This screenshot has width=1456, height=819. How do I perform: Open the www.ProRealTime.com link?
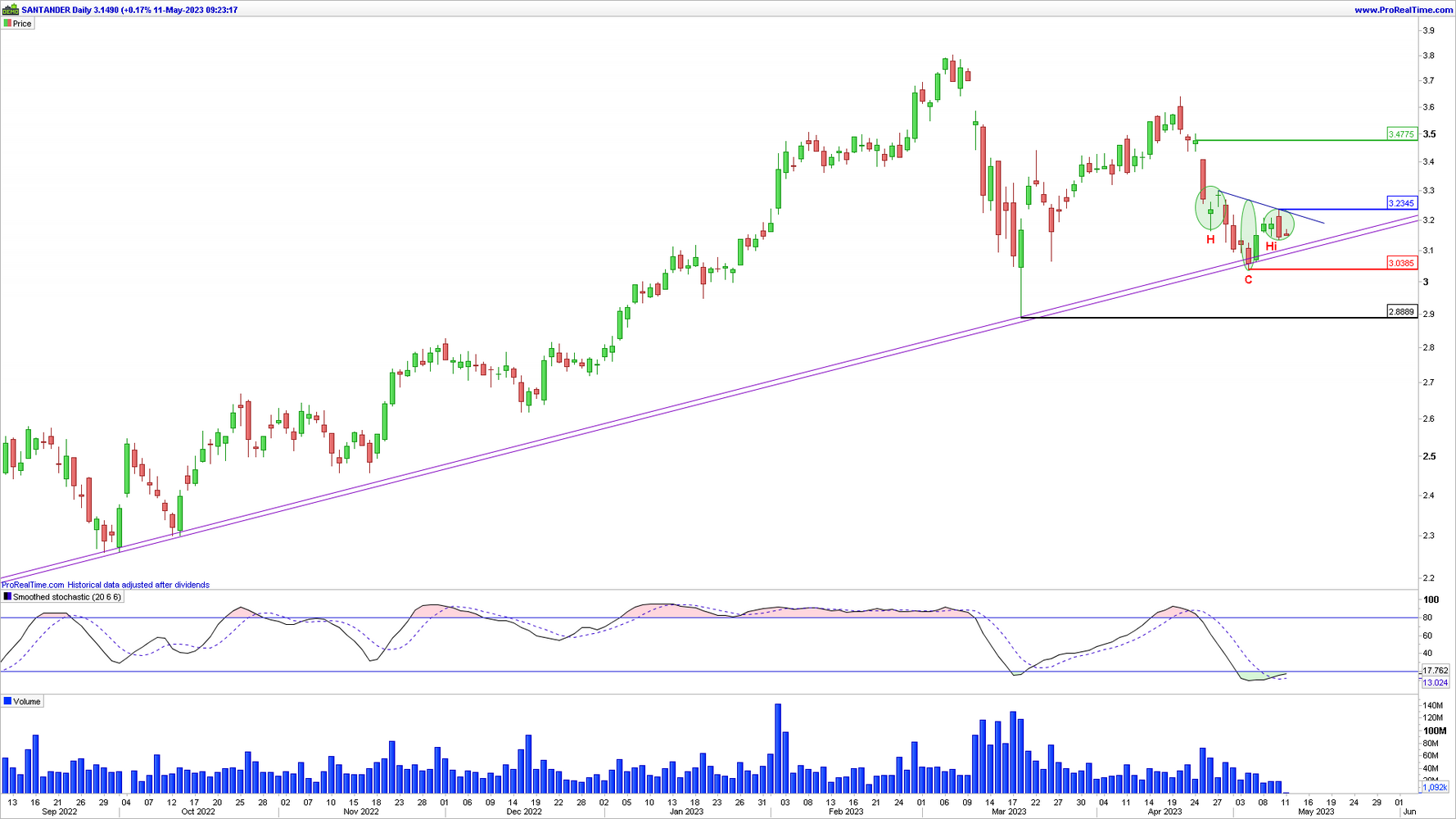point(1404,10)
